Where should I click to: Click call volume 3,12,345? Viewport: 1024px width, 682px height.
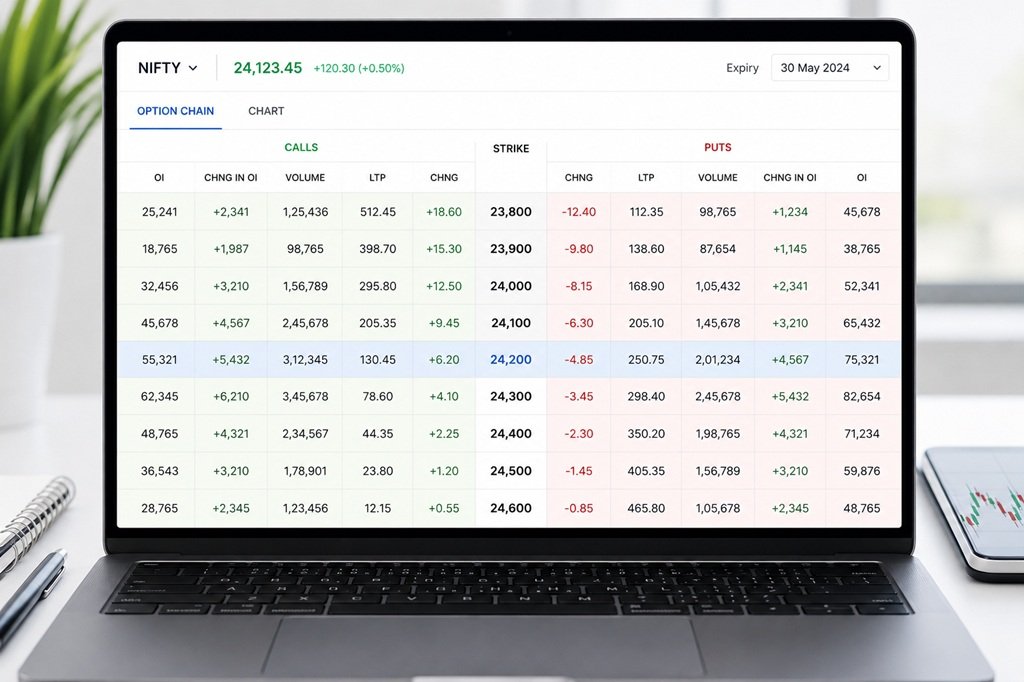305,359
